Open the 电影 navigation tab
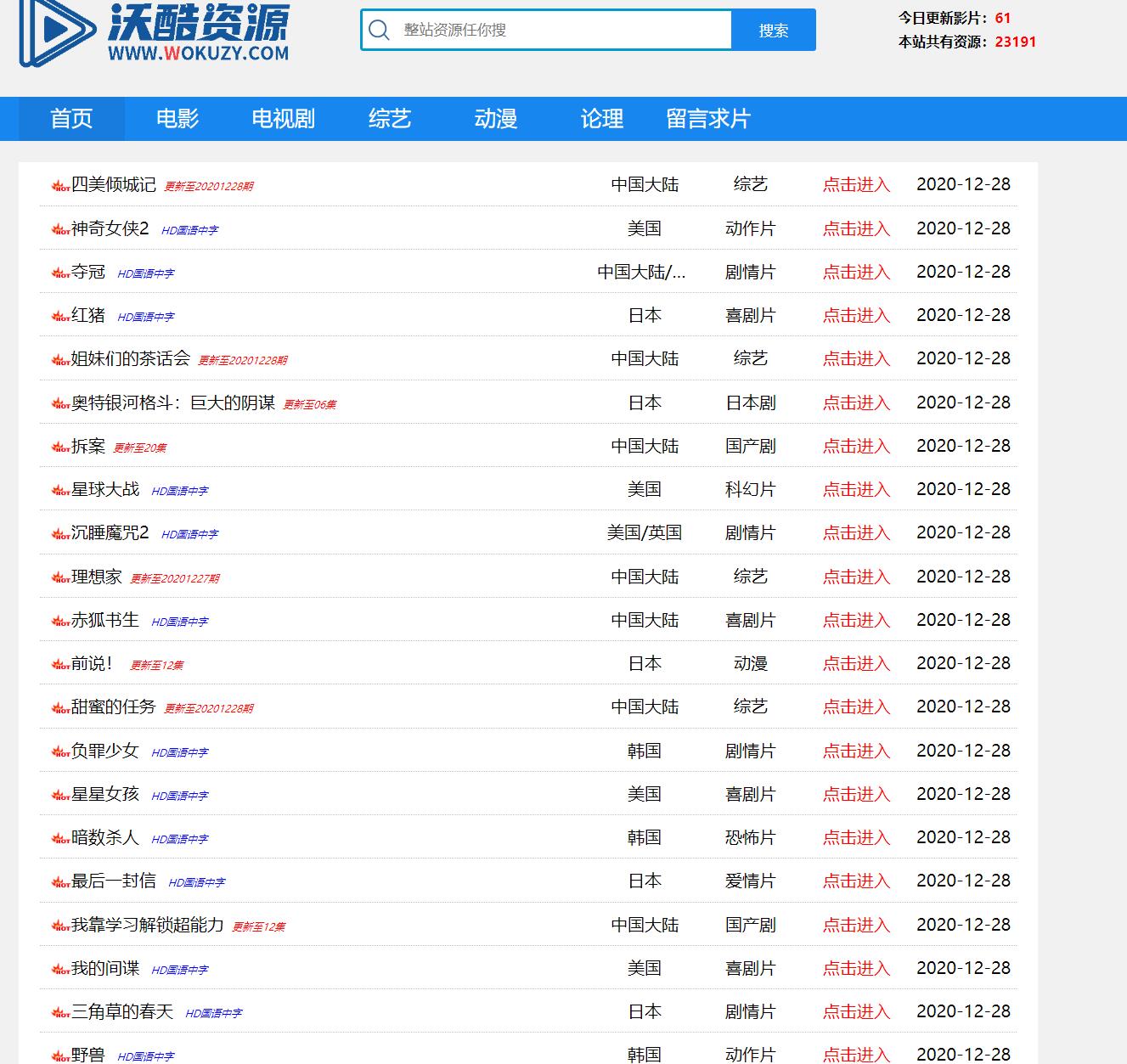This screenshot has height=1064, width=1127. tap(178, 119)
